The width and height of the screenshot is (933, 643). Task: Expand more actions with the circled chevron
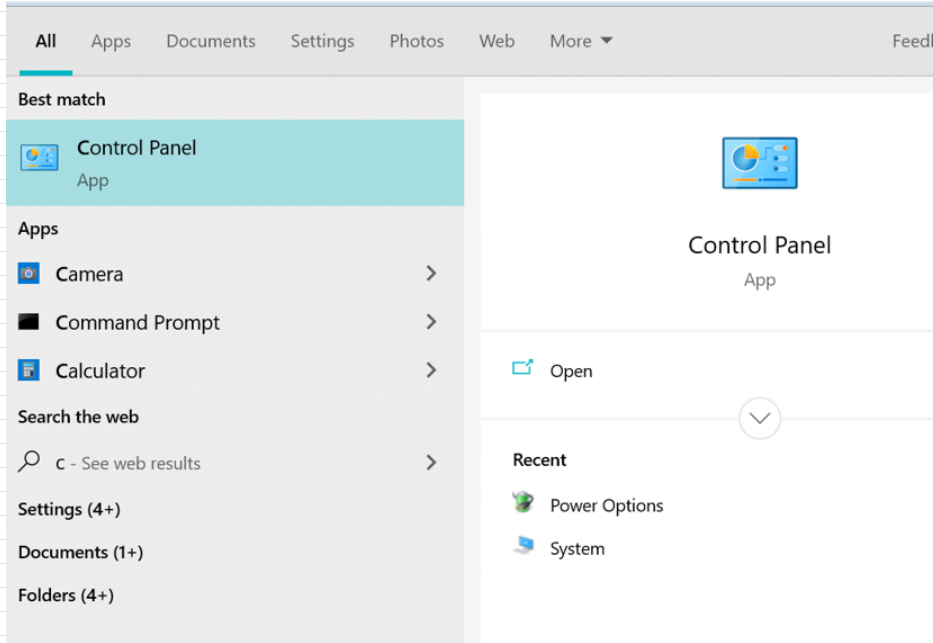coord(759,418)
